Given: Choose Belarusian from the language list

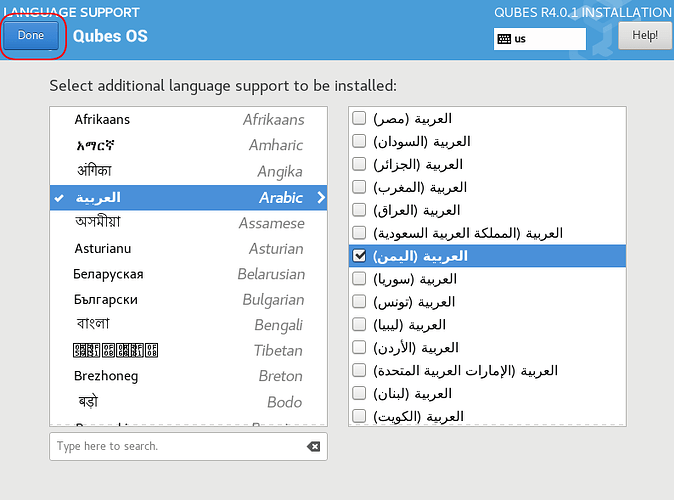Looking at the screenshot, I should pyautogui.click(x=188, y=274).
